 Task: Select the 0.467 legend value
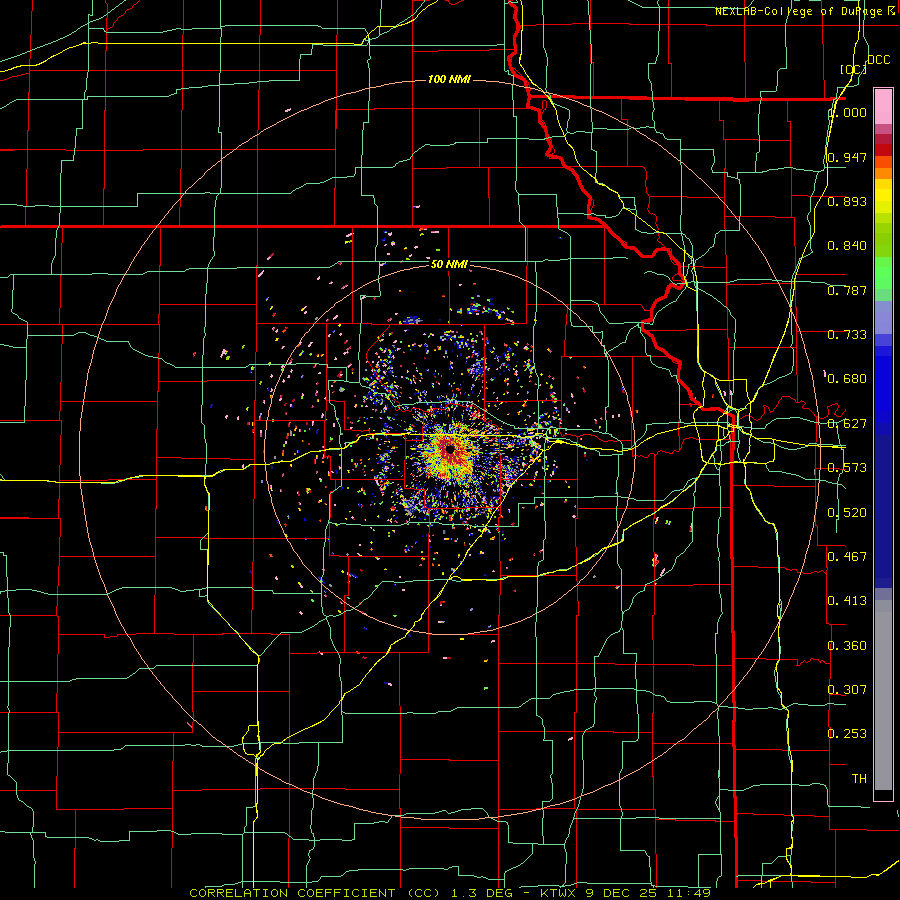point(847,557)
